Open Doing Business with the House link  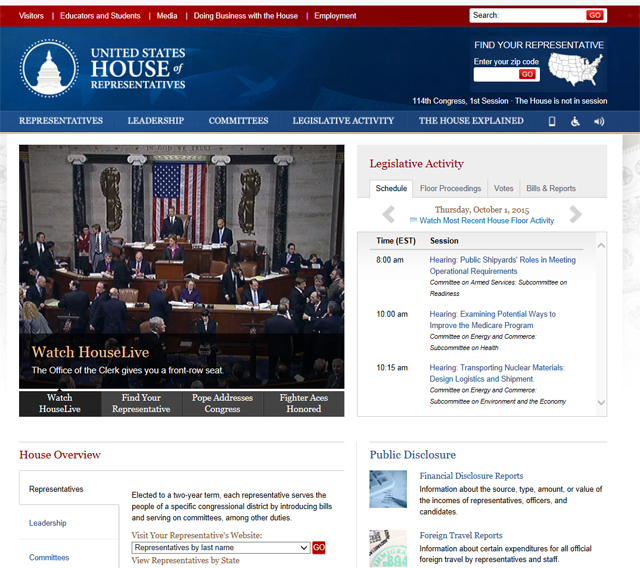point(246,16)
